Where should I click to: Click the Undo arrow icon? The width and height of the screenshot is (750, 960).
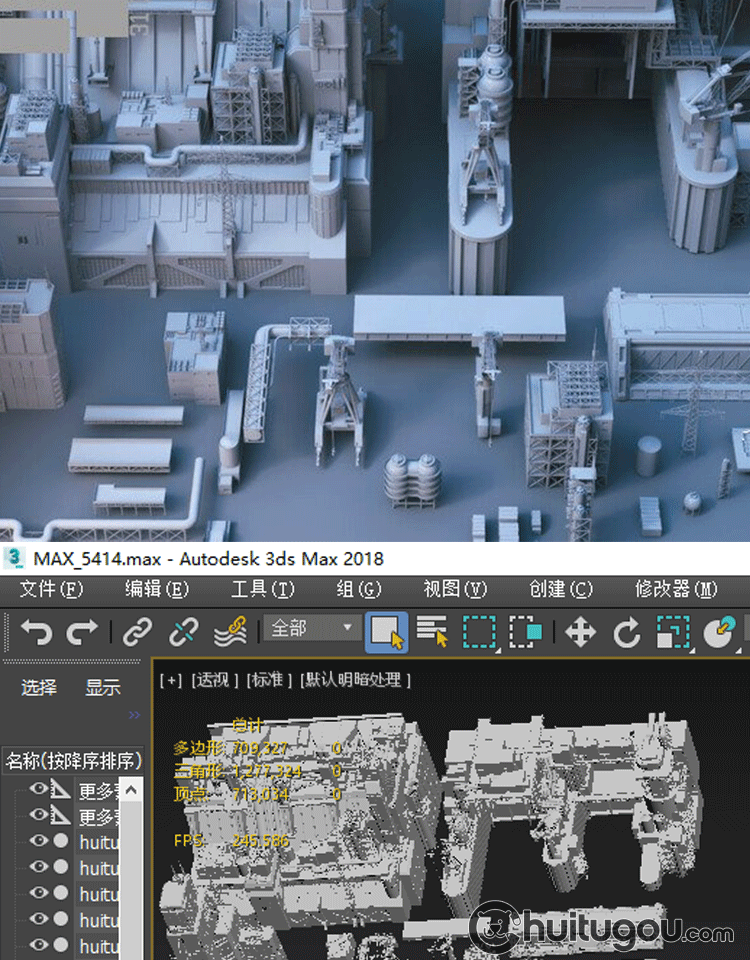click(x=36, y=632)
